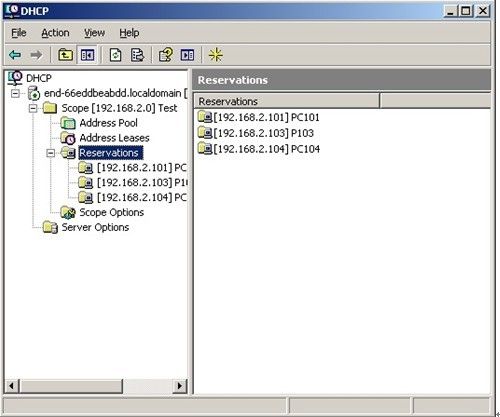Click the Address Pool folder icon
The image size is (500, 417).
coord(68,123)
